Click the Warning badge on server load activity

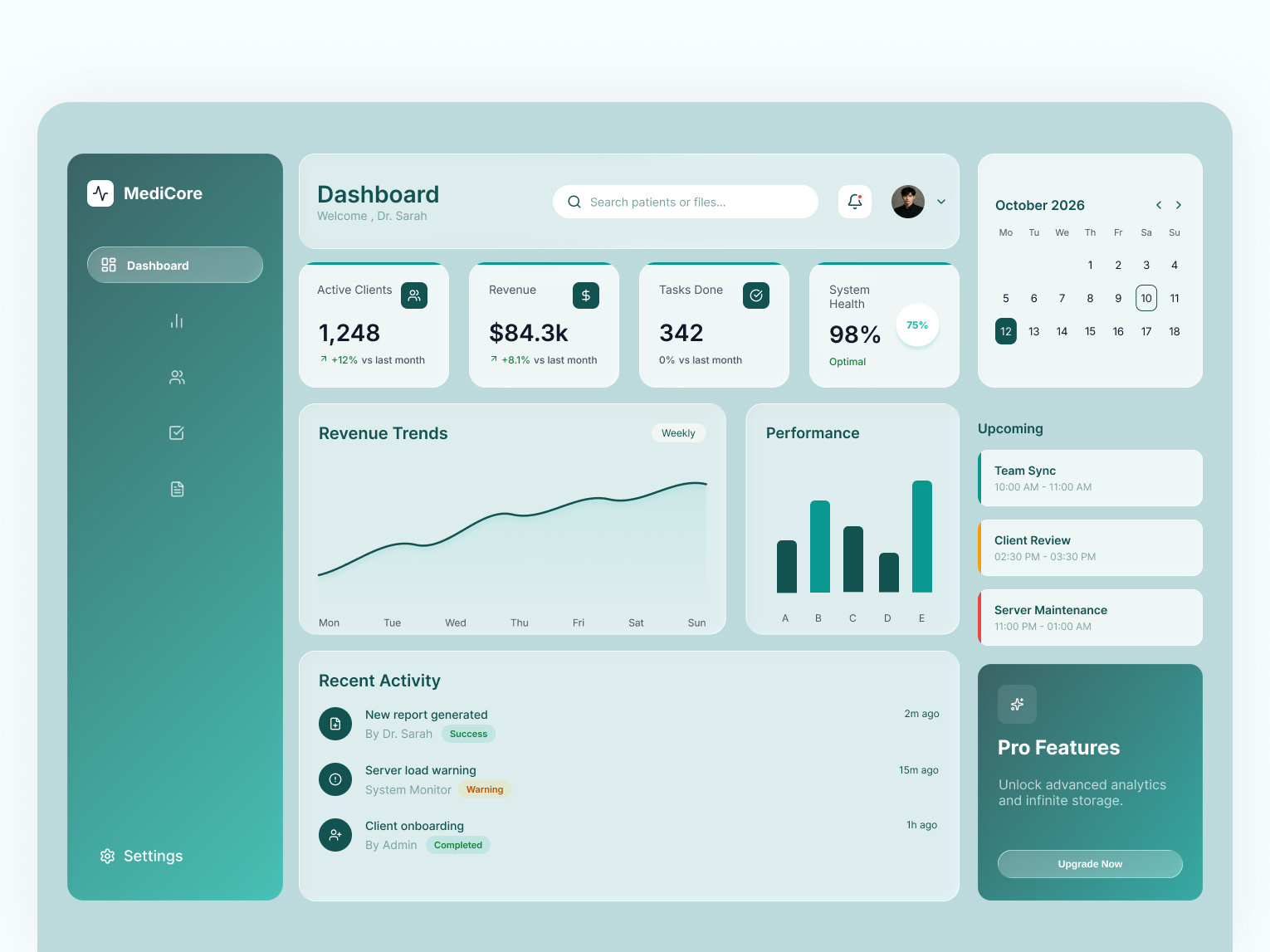(484, 789)
